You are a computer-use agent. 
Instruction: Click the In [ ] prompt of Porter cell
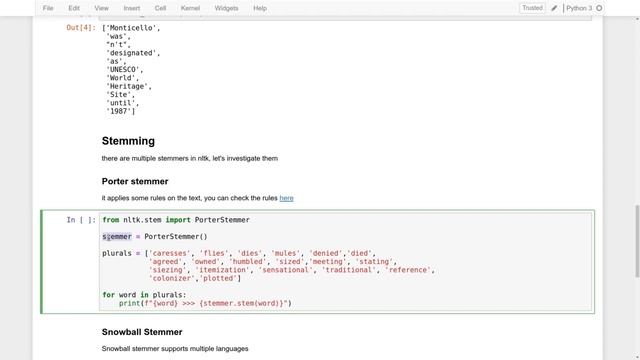click(x=81, y=220)
